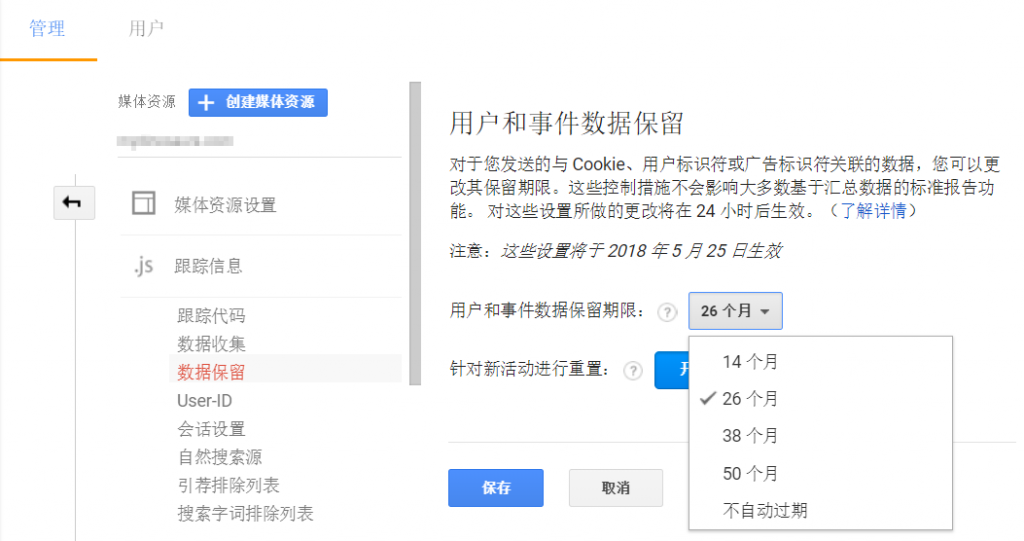Switch to the 管理 tab
Image resolution: width=1024 pixels, height=541 pixels.
click(47, 29)
